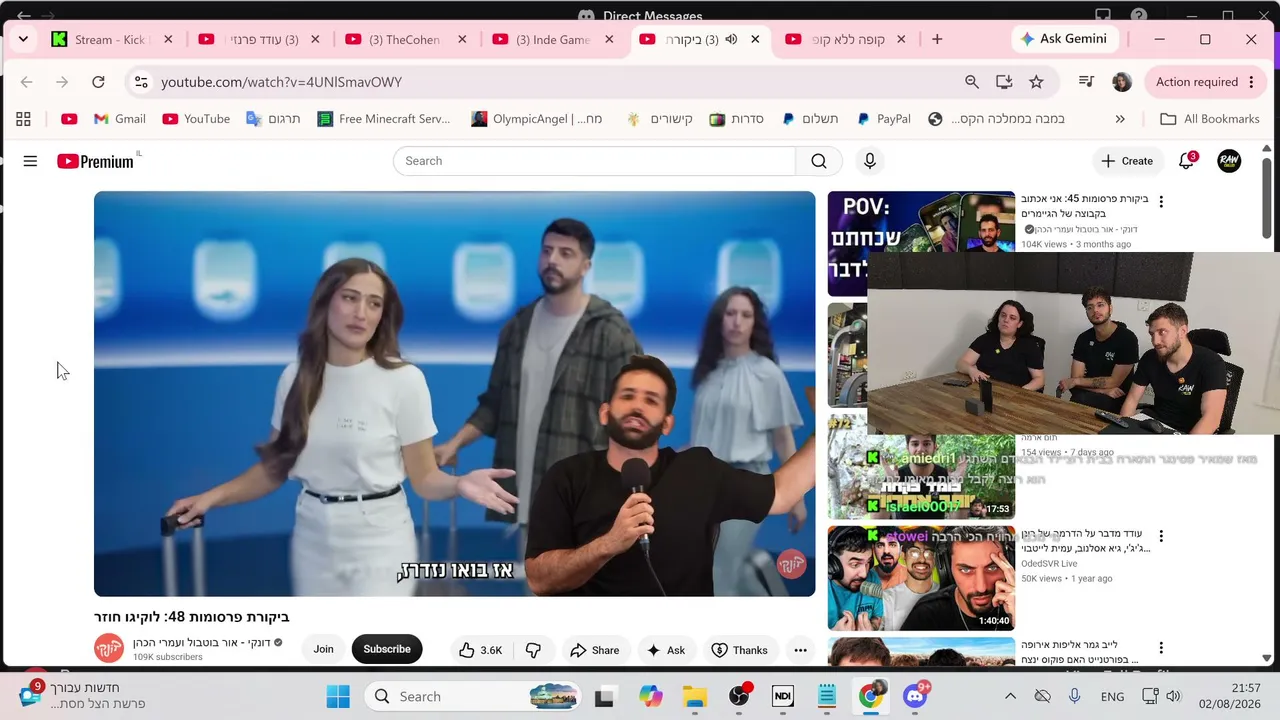Screen dimensions: 1280x720
Task: Open Discord from the taskbar
Action: [x=915, y=697]
